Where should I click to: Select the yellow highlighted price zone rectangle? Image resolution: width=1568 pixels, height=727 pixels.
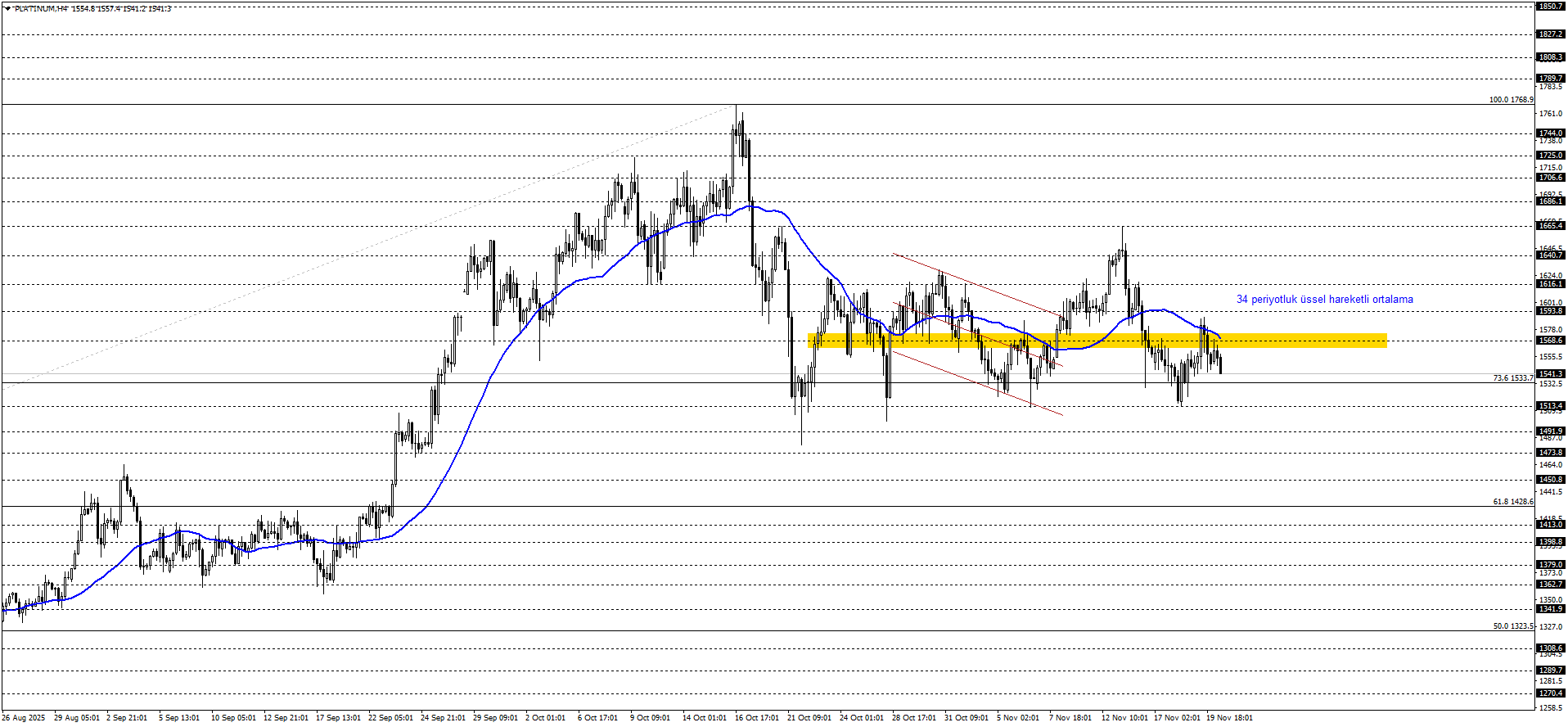[1097, 341]
